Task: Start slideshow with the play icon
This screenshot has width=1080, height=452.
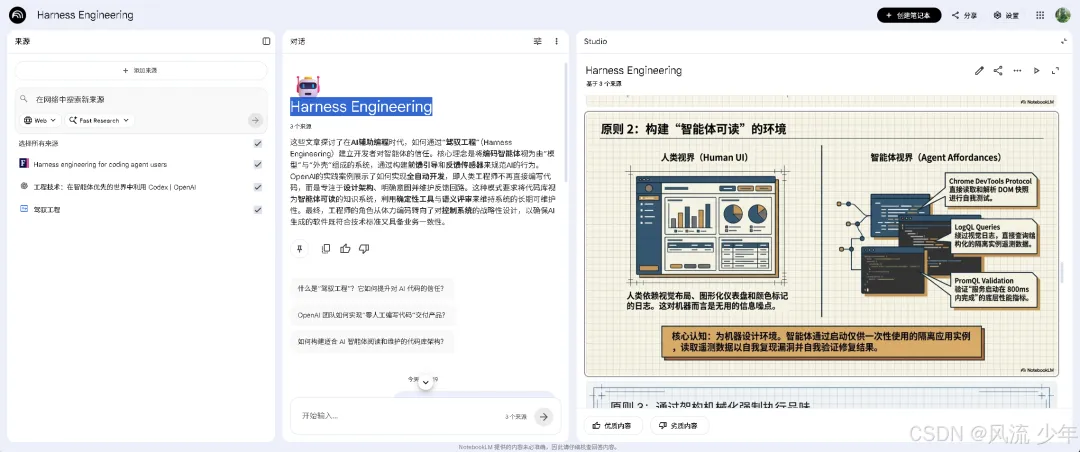Action: tap(1037, 70)
